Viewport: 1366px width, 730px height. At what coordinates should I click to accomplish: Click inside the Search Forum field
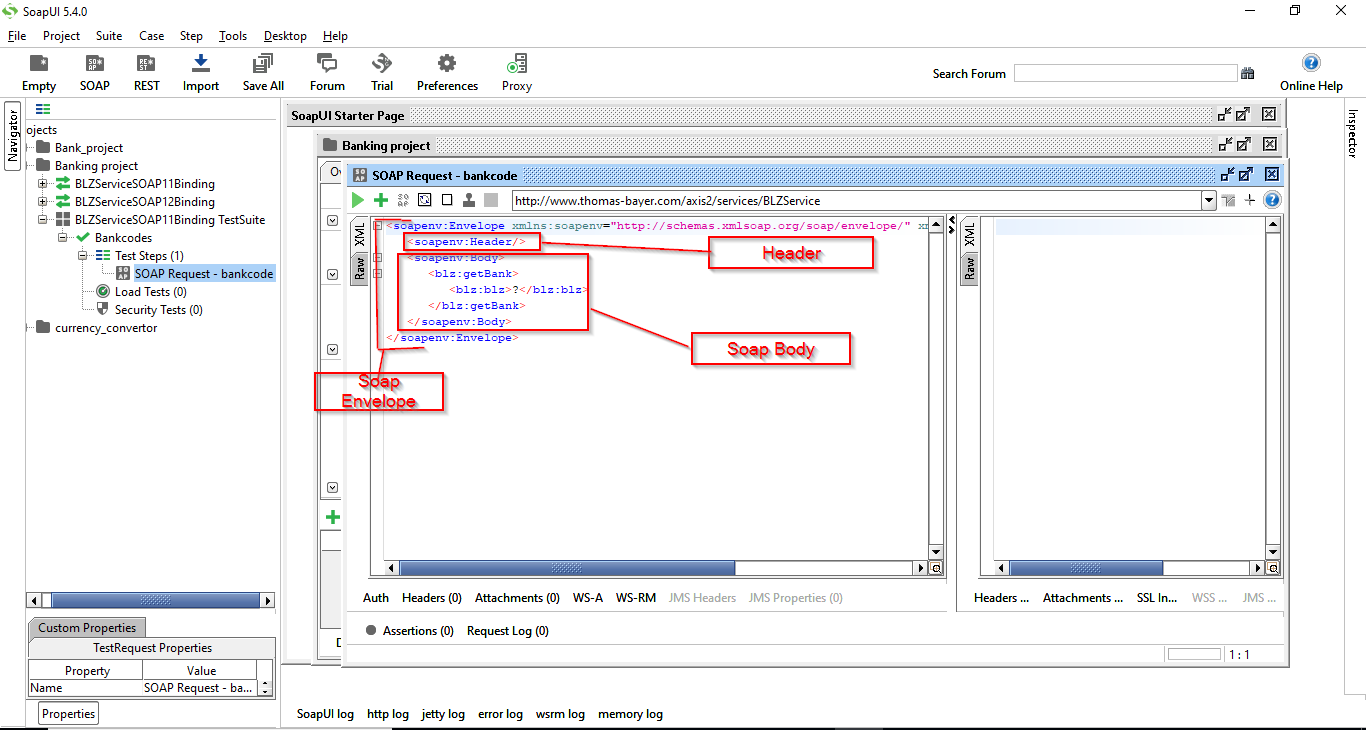[x=1125, y=72]
